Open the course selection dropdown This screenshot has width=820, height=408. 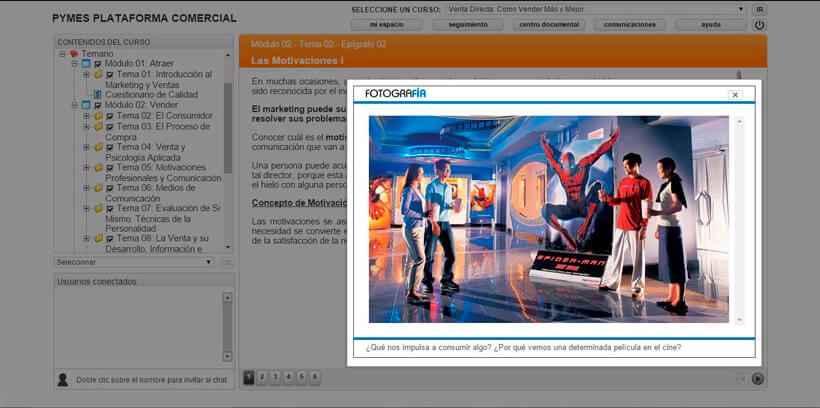pos(596,9)
